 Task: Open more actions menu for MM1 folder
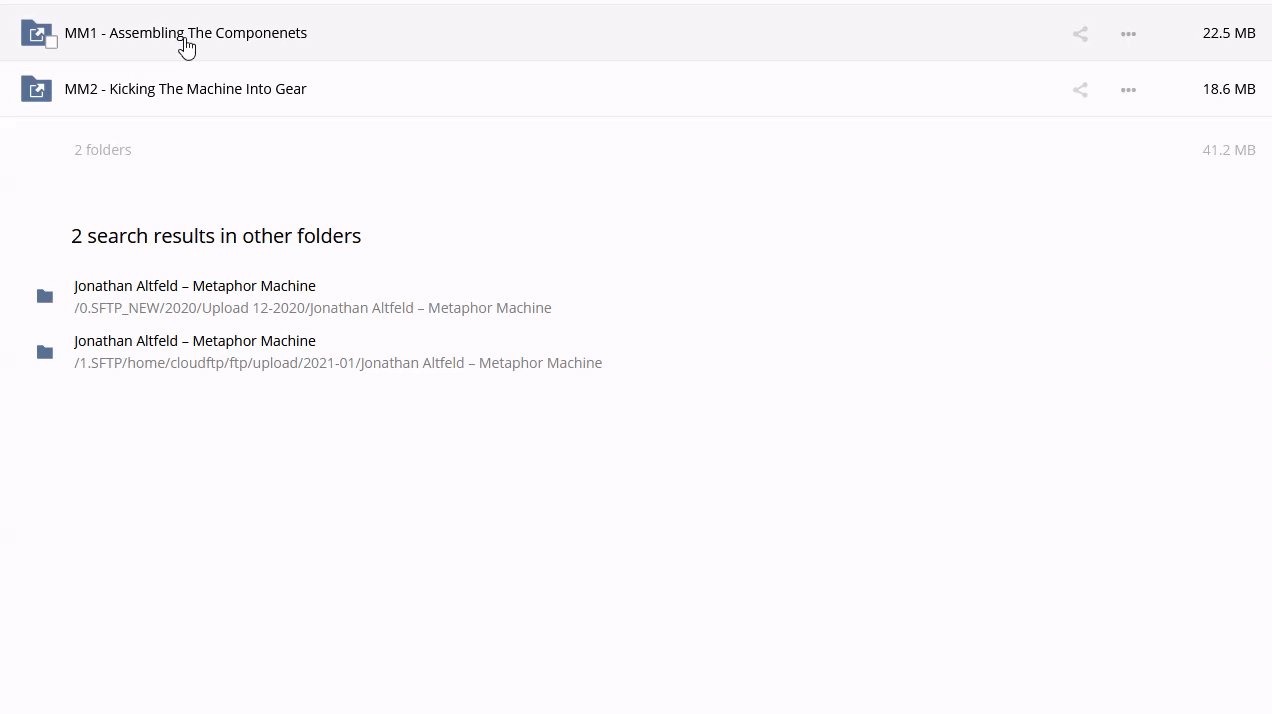click(x=1128, y=34)
